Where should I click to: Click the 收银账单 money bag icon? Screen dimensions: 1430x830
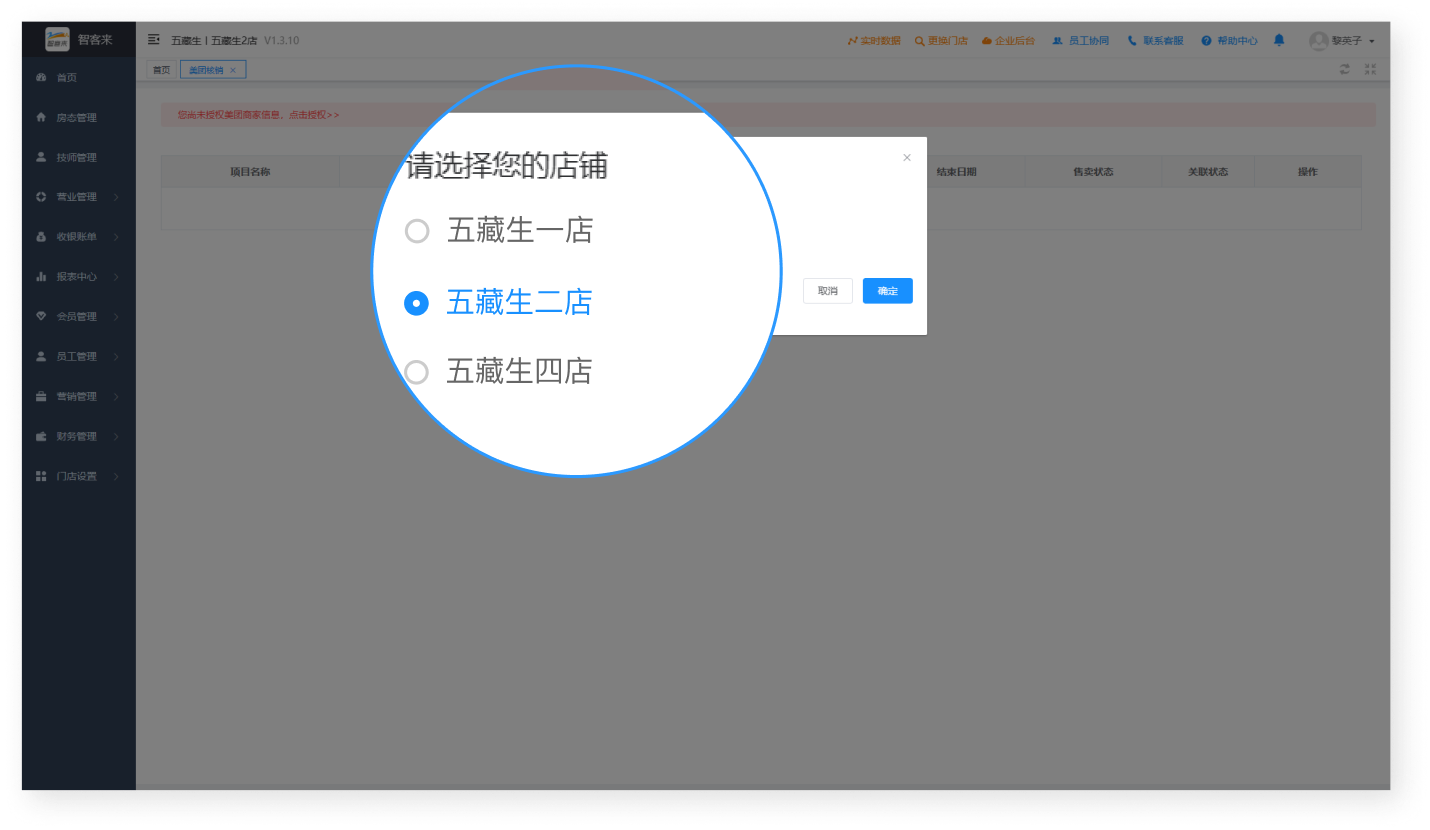coord(41,237)
